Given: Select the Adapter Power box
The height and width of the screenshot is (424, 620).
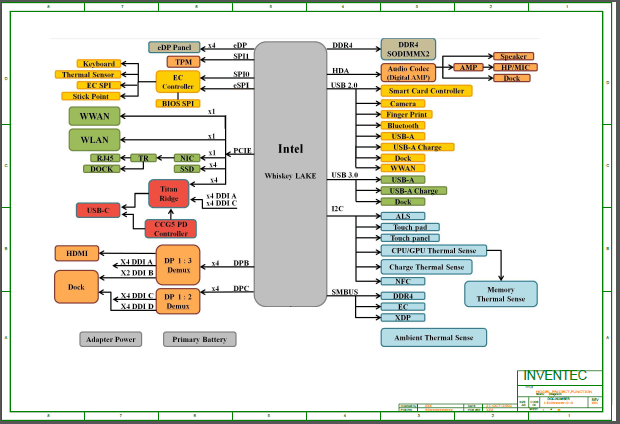Looking at the screenshot, I should [110, 339].
